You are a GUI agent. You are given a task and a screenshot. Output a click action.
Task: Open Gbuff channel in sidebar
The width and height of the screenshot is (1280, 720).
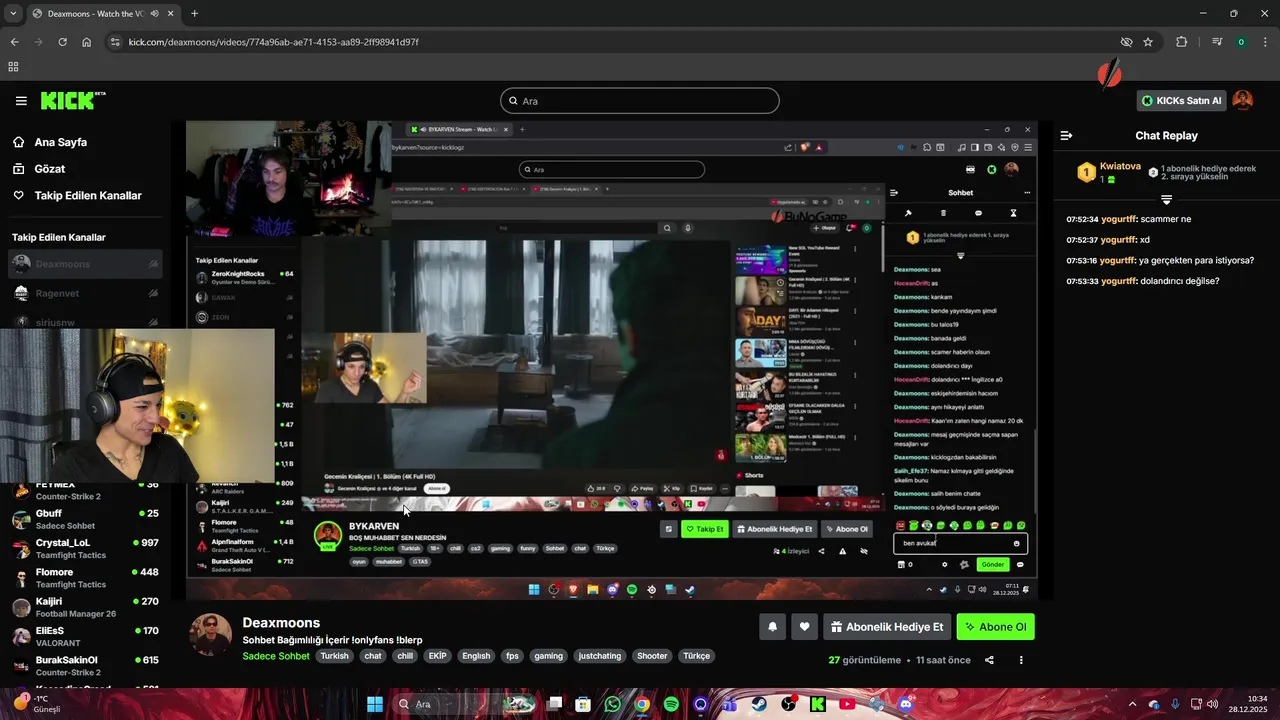pos(85,519)
